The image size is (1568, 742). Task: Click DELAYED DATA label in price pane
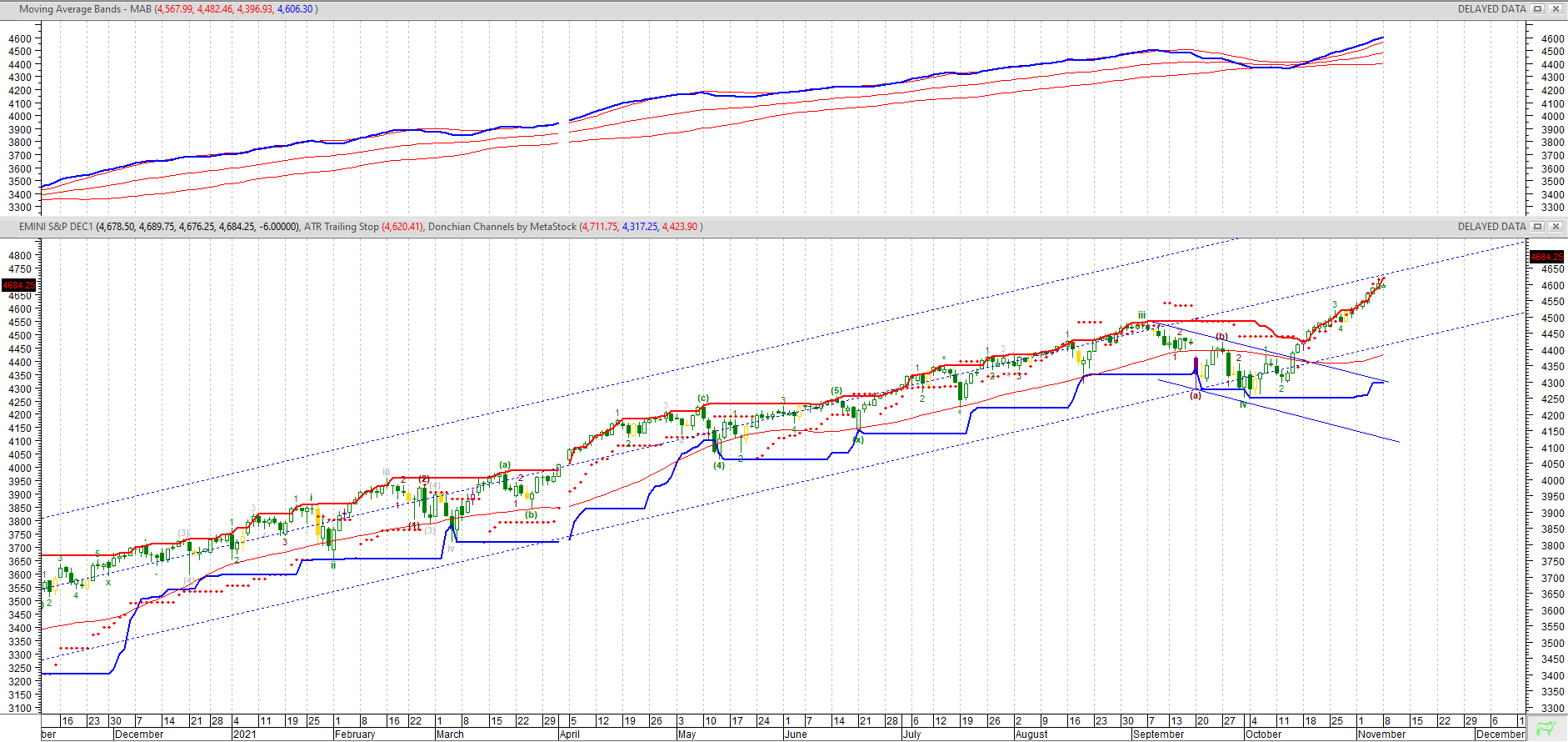pyautogui.click(x=1491, y=227)
